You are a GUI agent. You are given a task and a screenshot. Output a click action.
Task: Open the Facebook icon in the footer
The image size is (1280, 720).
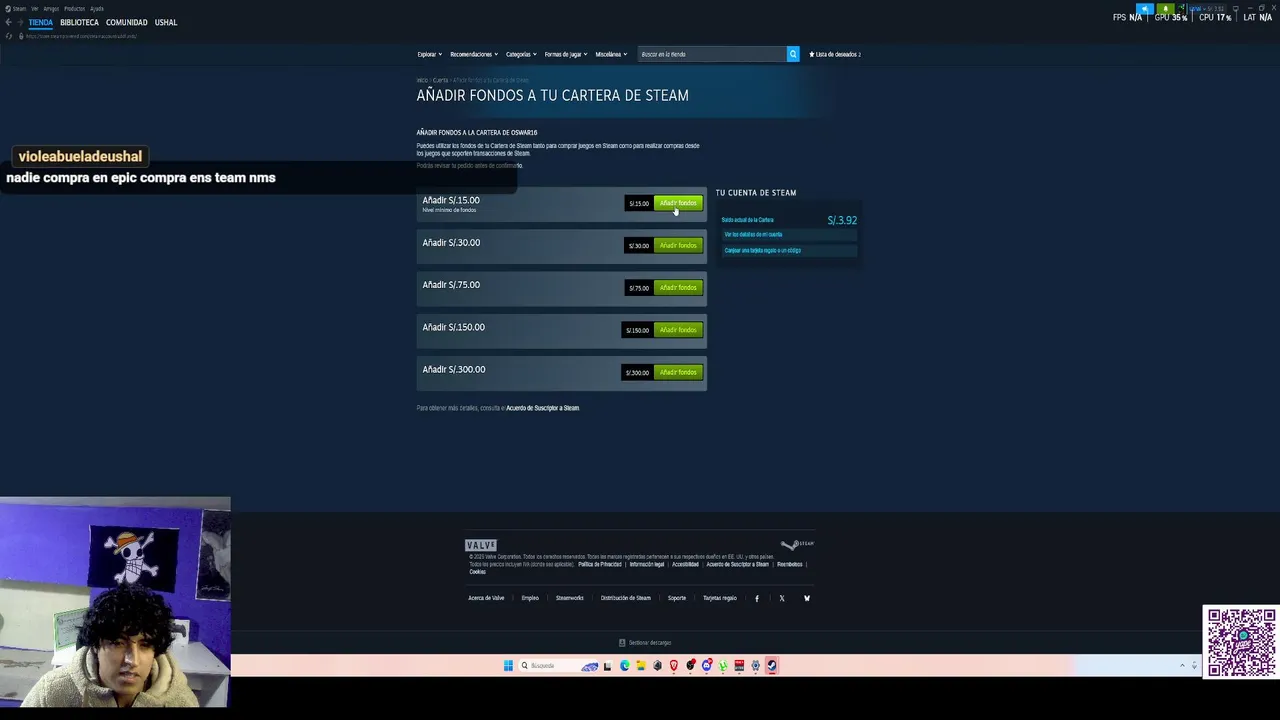click(757, 598)
